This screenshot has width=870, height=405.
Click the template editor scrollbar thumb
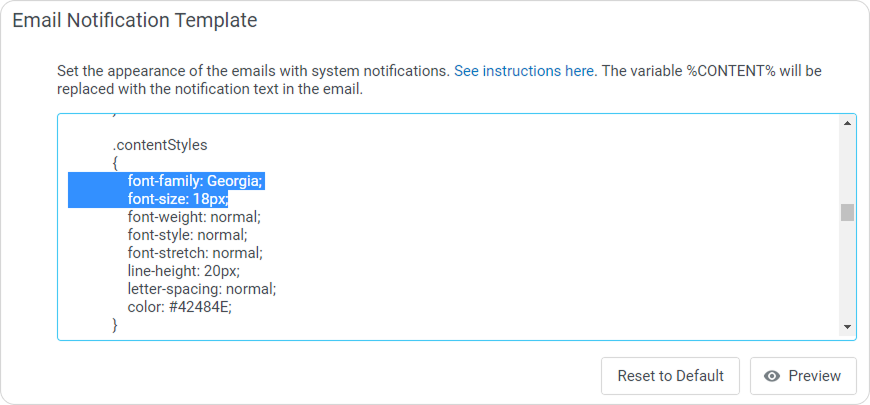tap(847, 212)
